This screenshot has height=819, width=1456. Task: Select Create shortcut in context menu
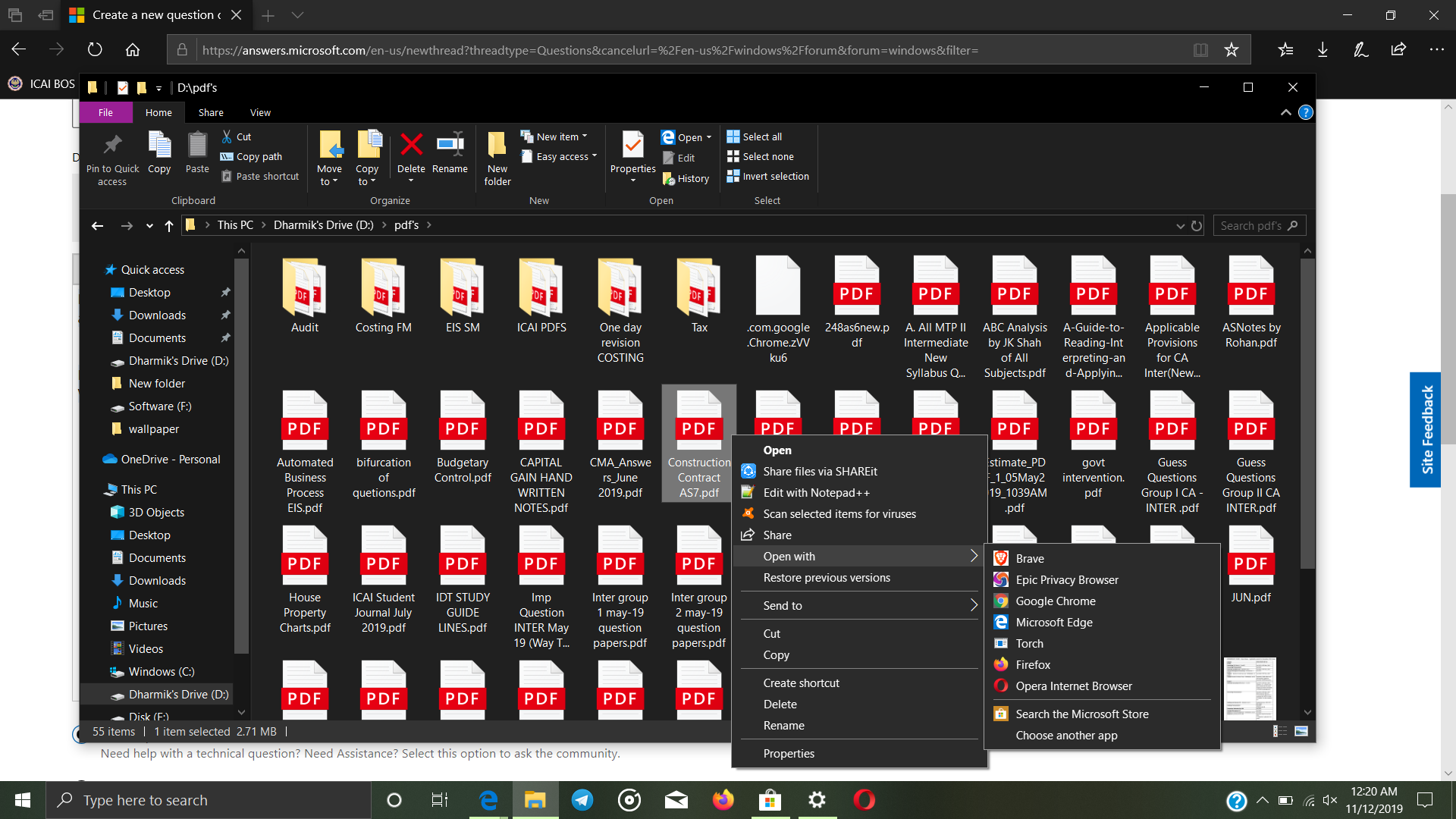(859, 682)
